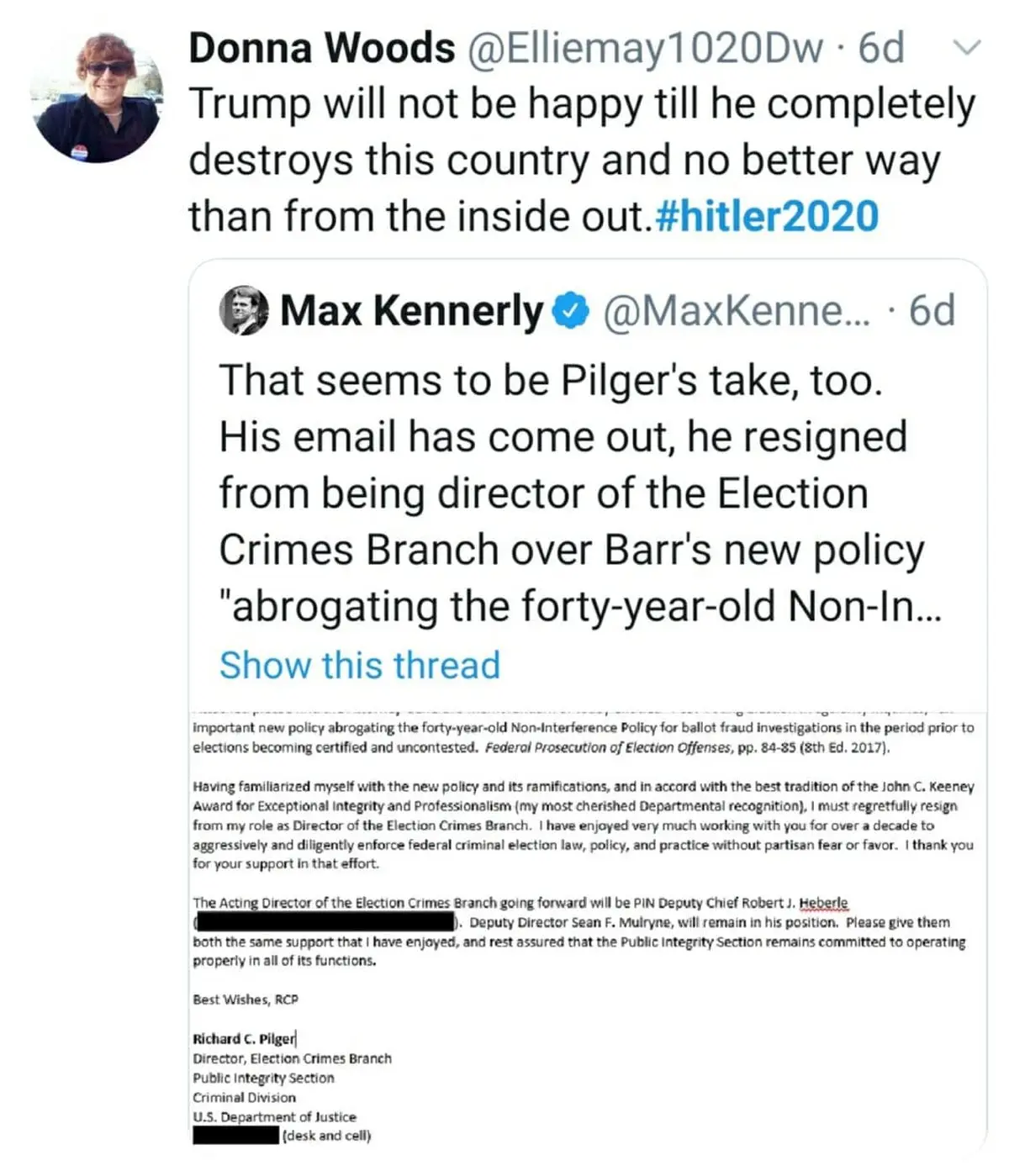Open the quoted tweet about Pilger's resignation
The image size is (1009, 1176).
tap(572, 493)
